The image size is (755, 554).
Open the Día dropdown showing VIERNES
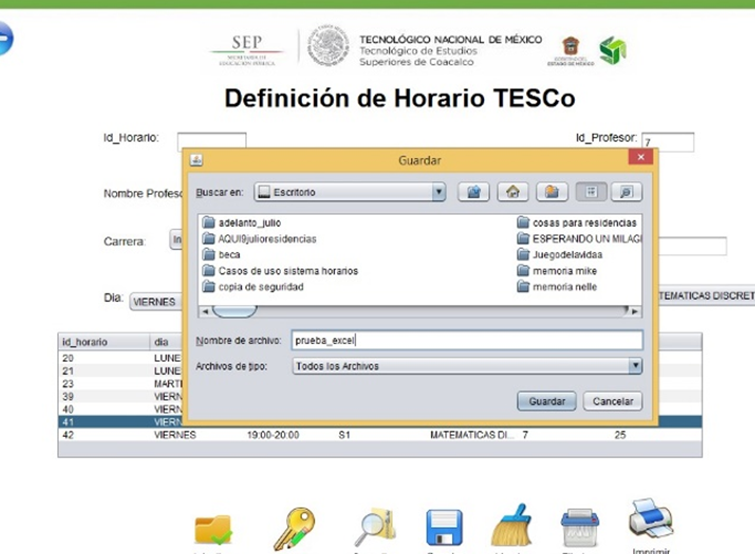(155, 301)
